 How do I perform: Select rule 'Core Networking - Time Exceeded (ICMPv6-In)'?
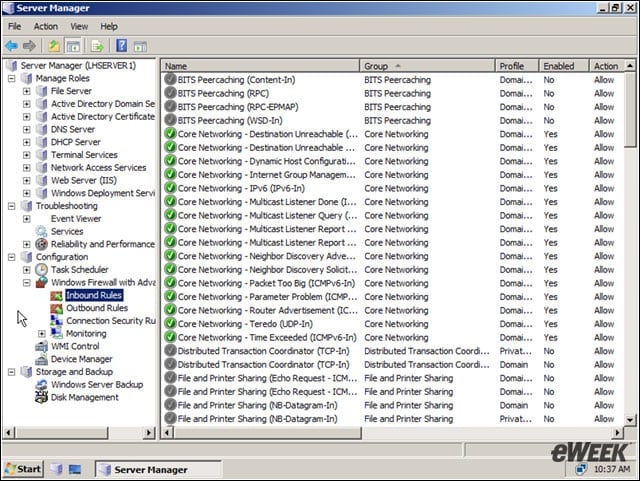pos(267,337)
